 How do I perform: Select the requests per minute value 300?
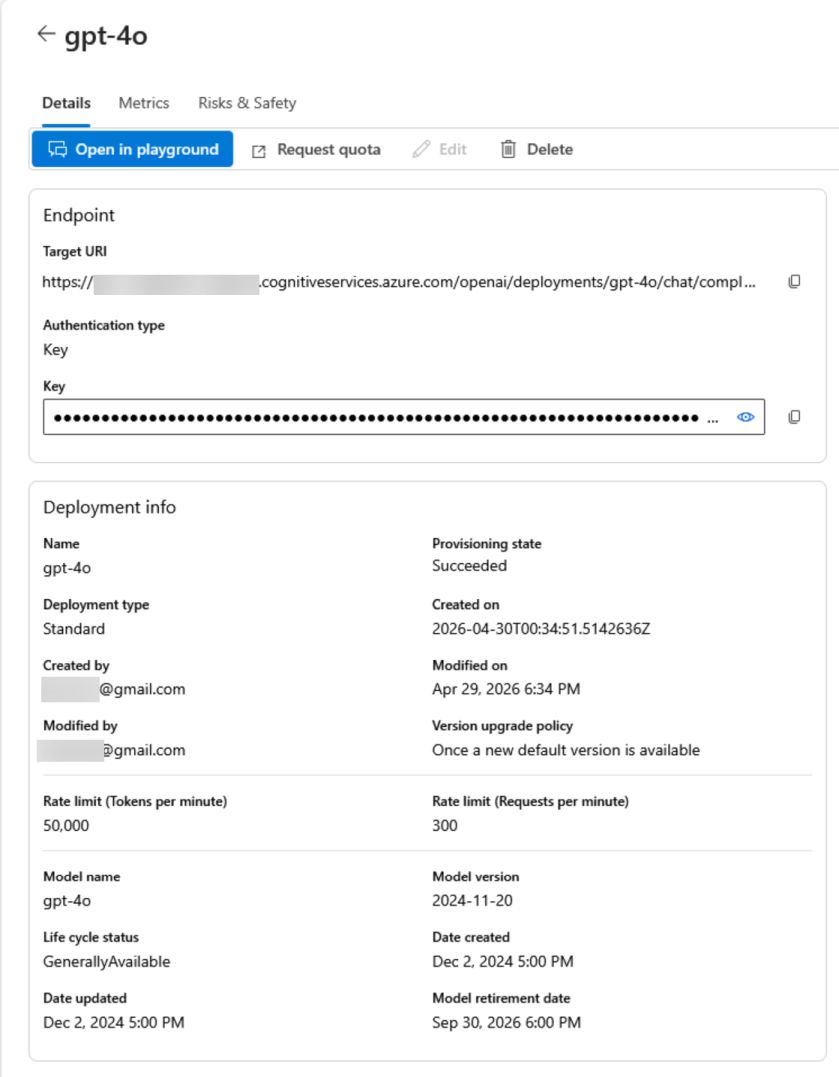pos(445,826)
